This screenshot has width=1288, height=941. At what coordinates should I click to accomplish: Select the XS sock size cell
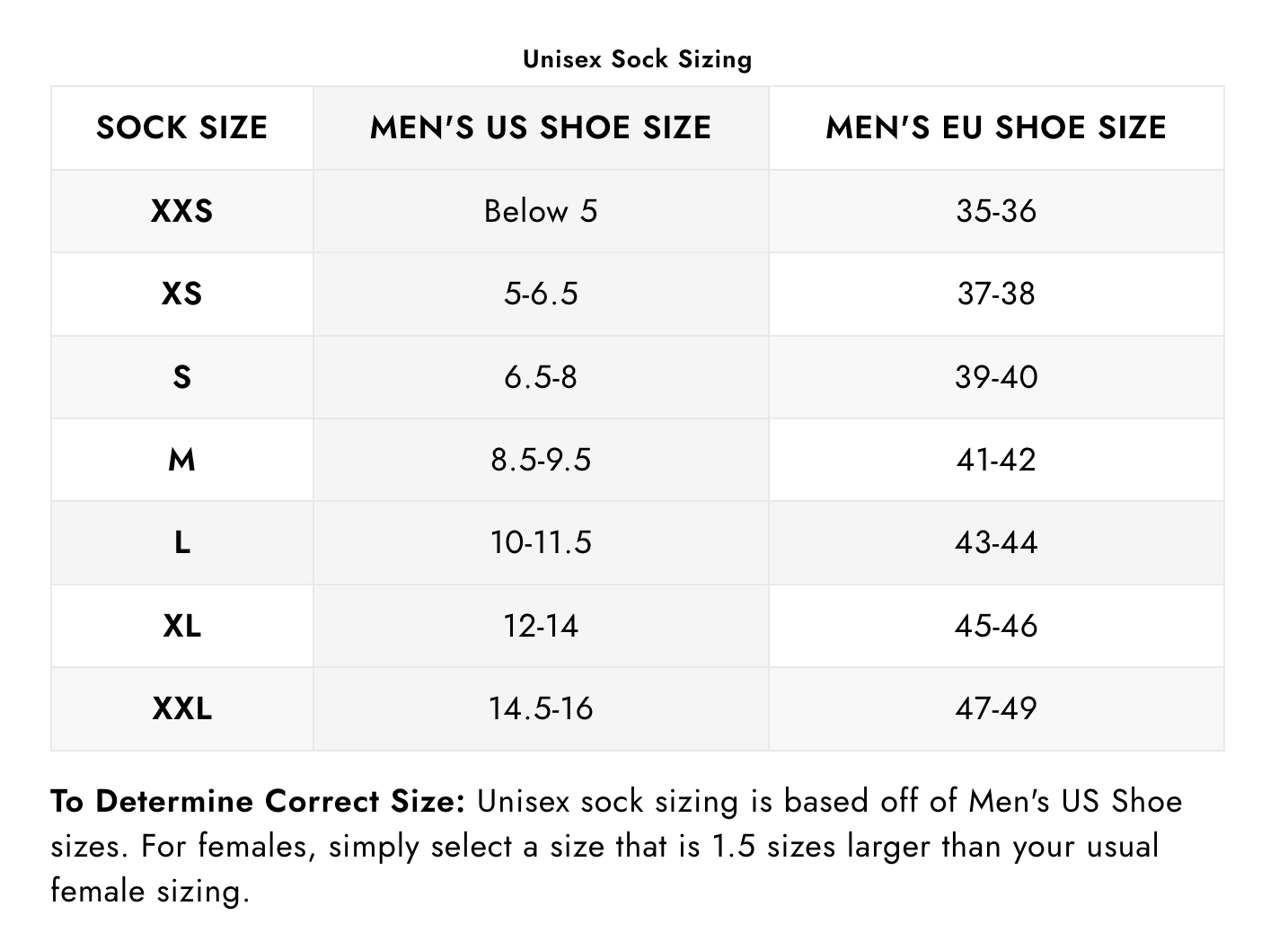pyautogui.click(x=181, y=294)
